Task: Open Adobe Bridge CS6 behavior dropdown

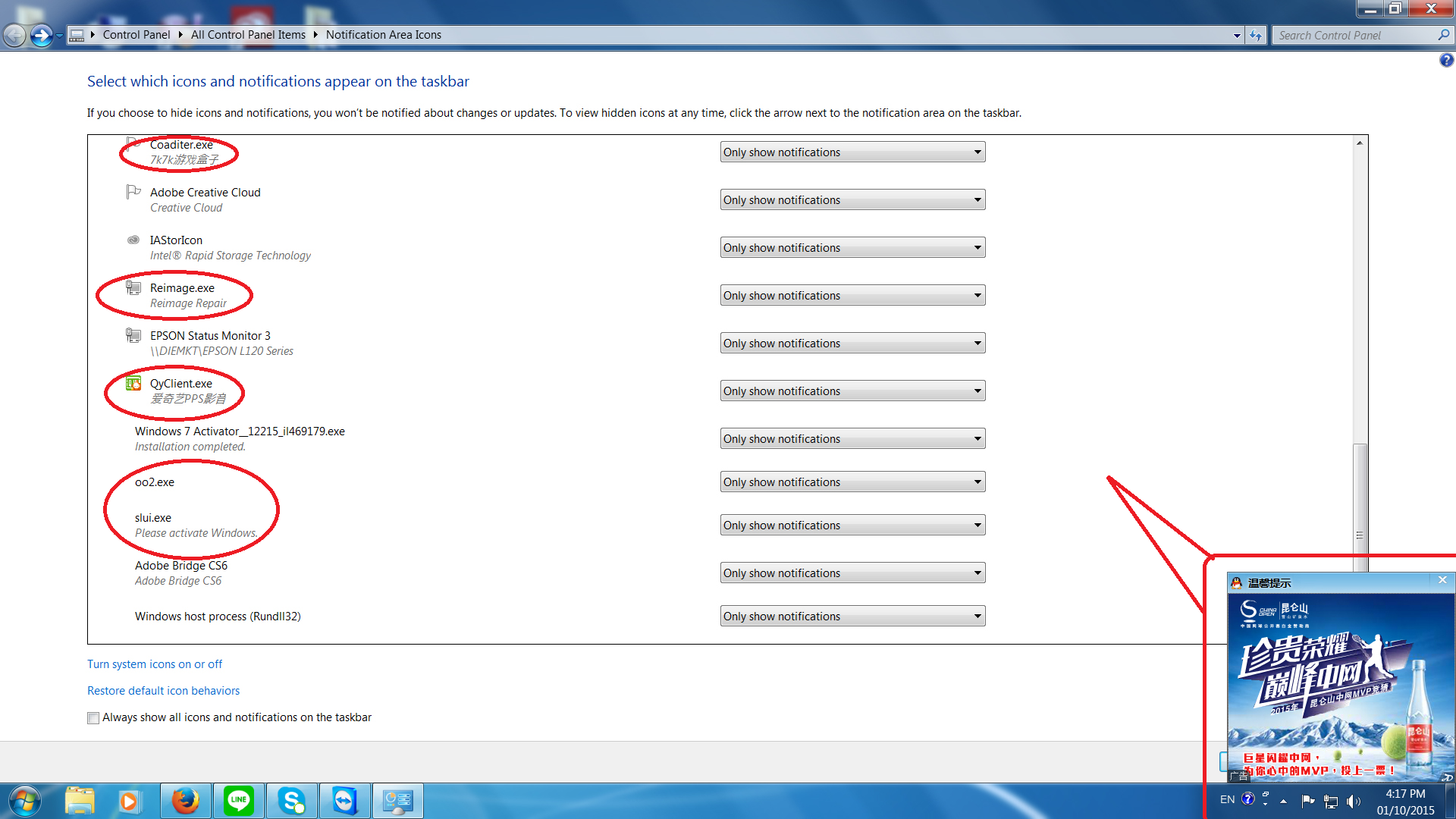Action: tap(852, 573)
